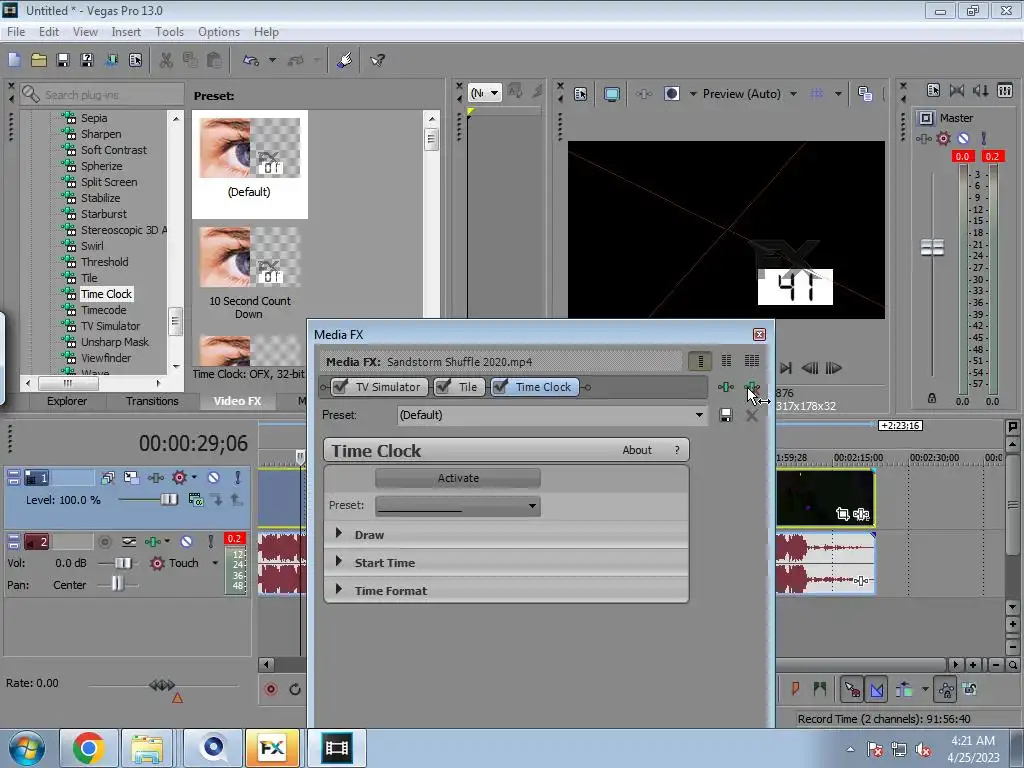Click the split screen view preview icon
Screen dimensions: 1024x768
pyautogui.click(x=671, y=94)
